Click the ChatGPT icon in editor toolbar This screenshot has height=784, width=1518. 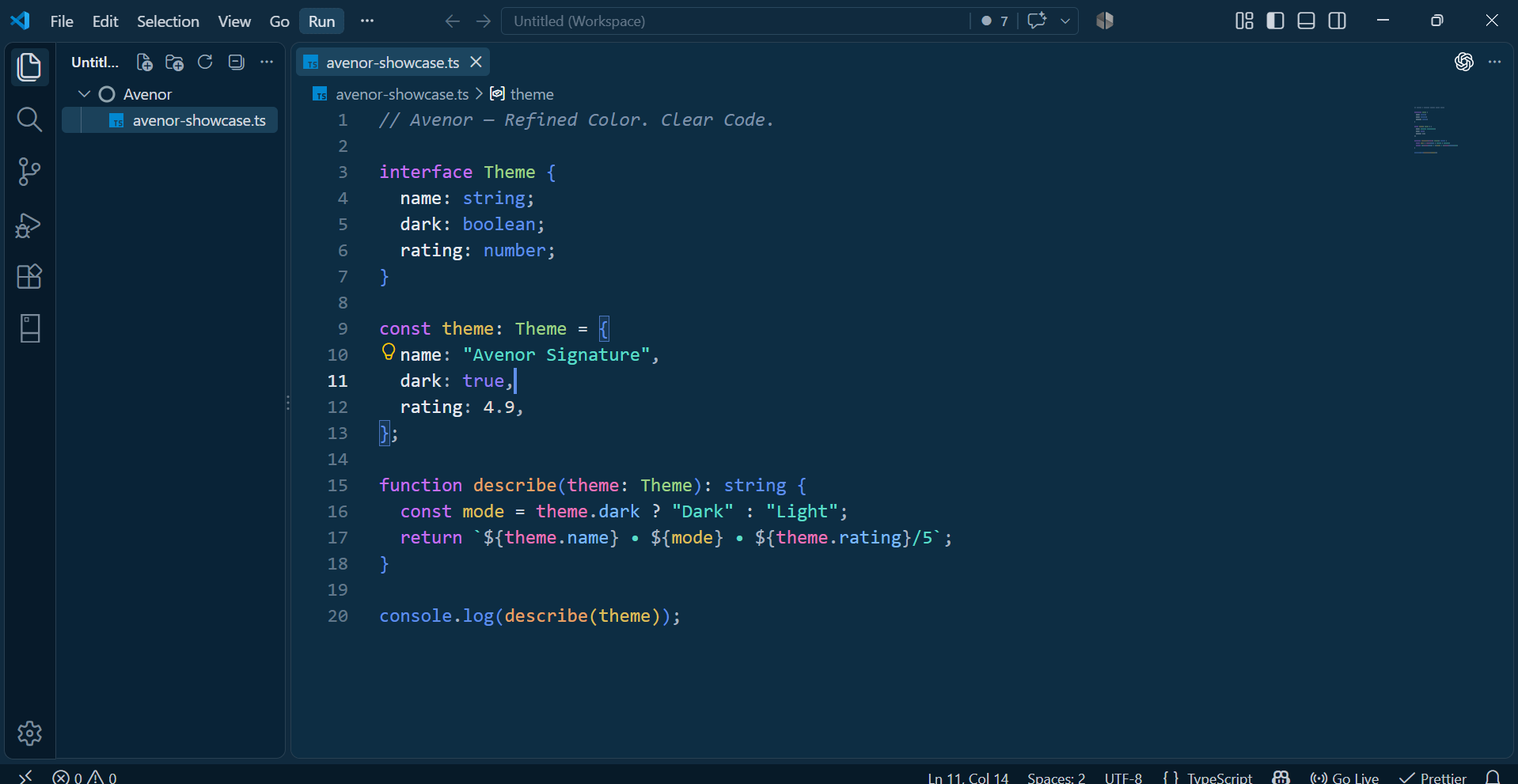pyautogui.click(x=1463, y=62)
